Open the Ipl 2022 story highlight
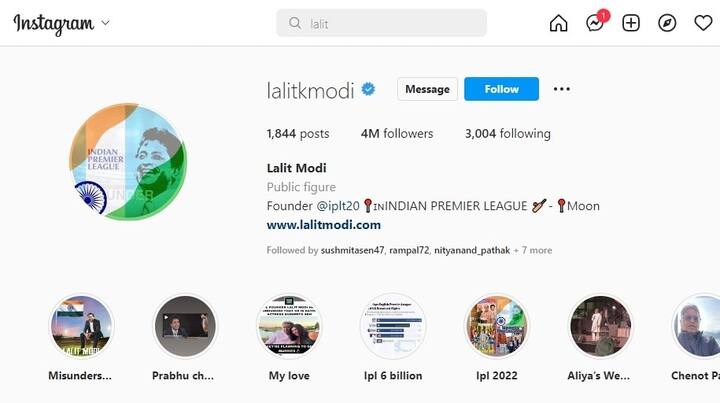This screenshot has width=720, height=403. point(497,337)
